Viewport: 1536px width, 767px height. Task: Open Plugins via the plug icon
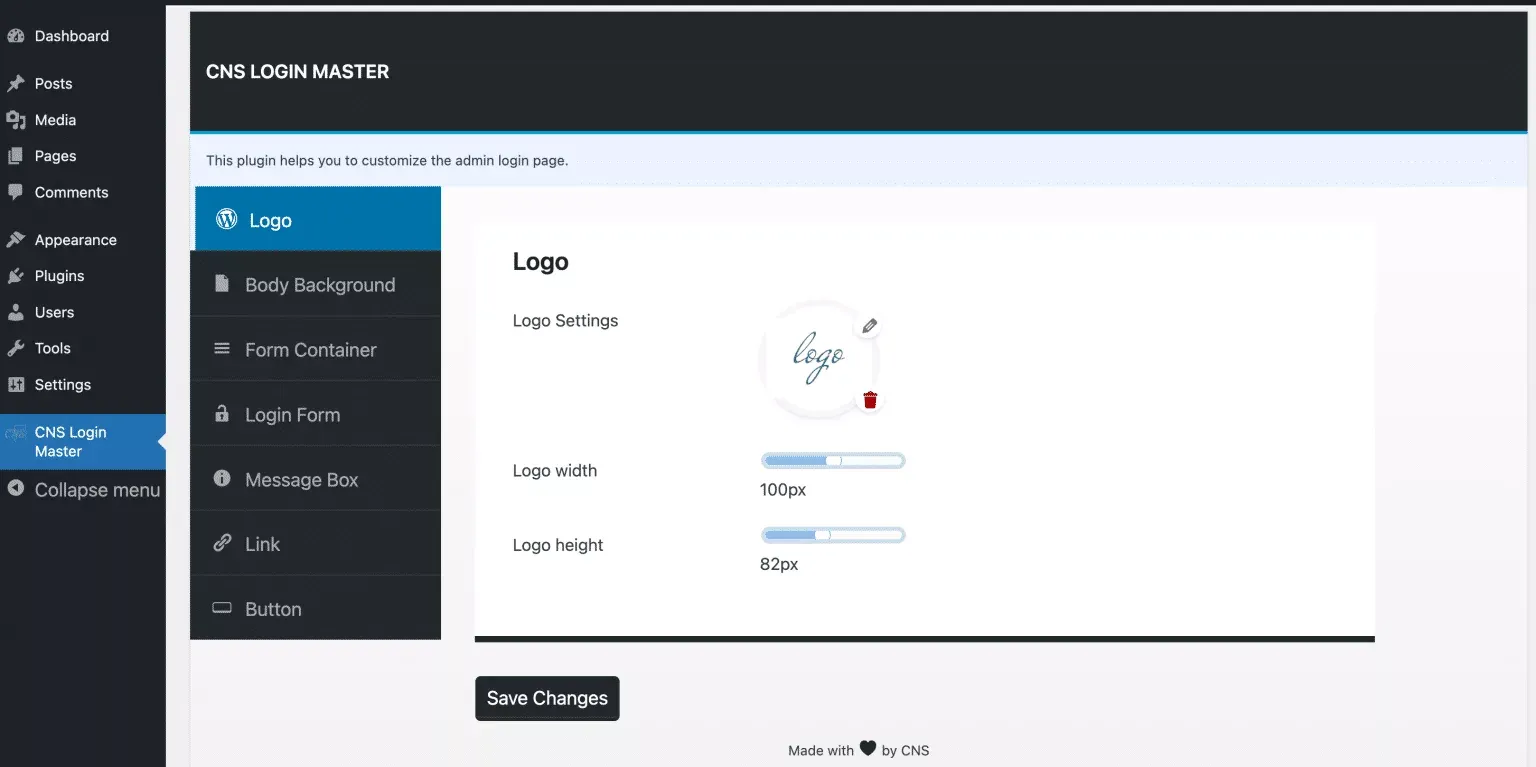coord(17,275)
